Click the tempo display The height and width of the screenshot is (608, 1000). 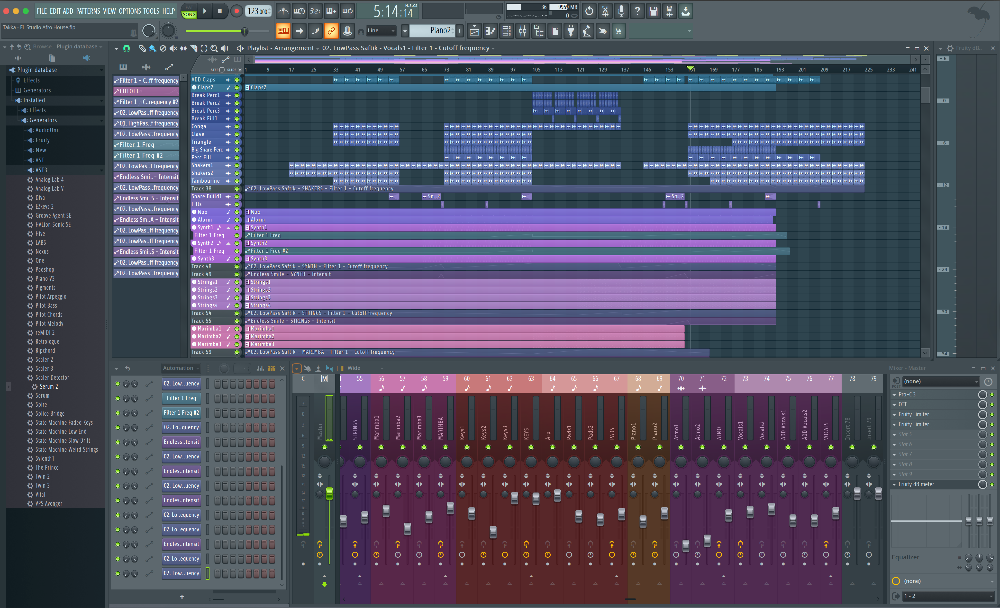click(x=258, y=11)
